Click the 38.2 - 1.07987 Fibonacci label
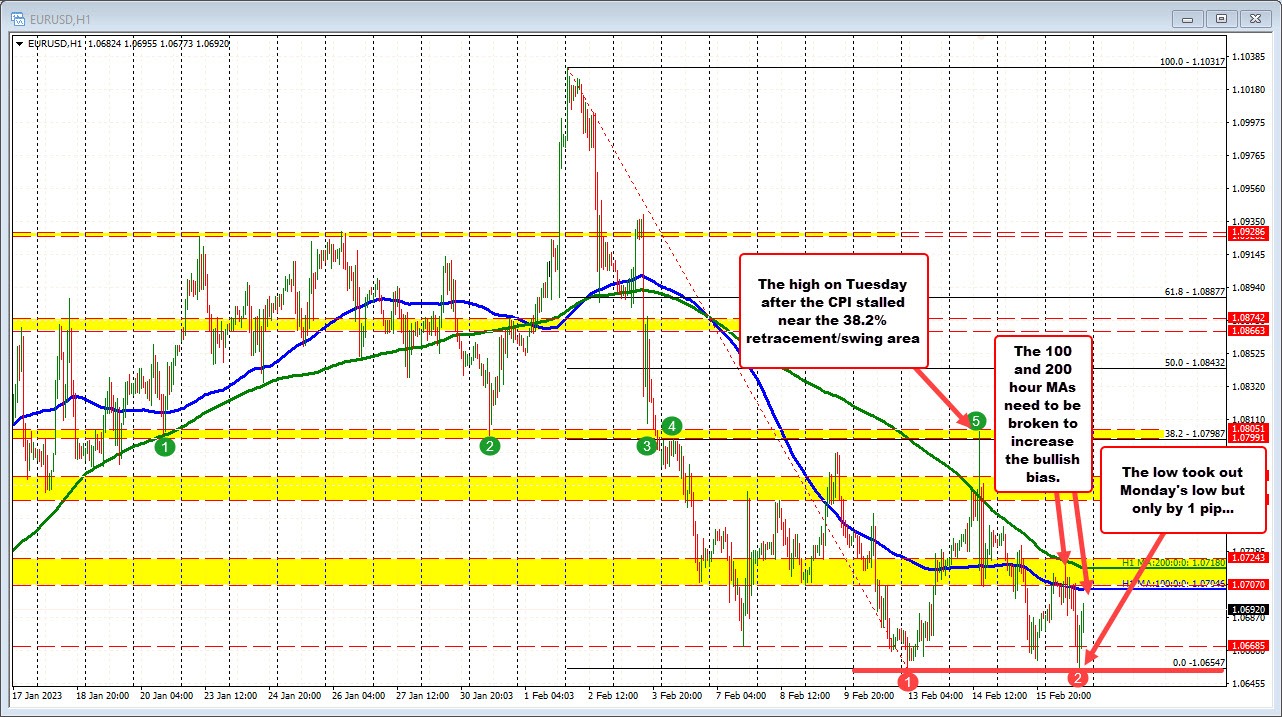 [x=1196, y=433]
